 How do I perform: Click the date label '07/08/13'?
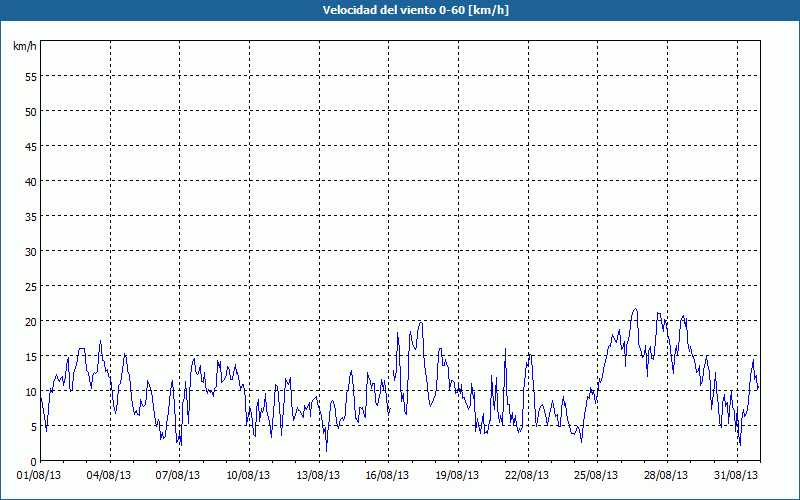tap(178, 475)
